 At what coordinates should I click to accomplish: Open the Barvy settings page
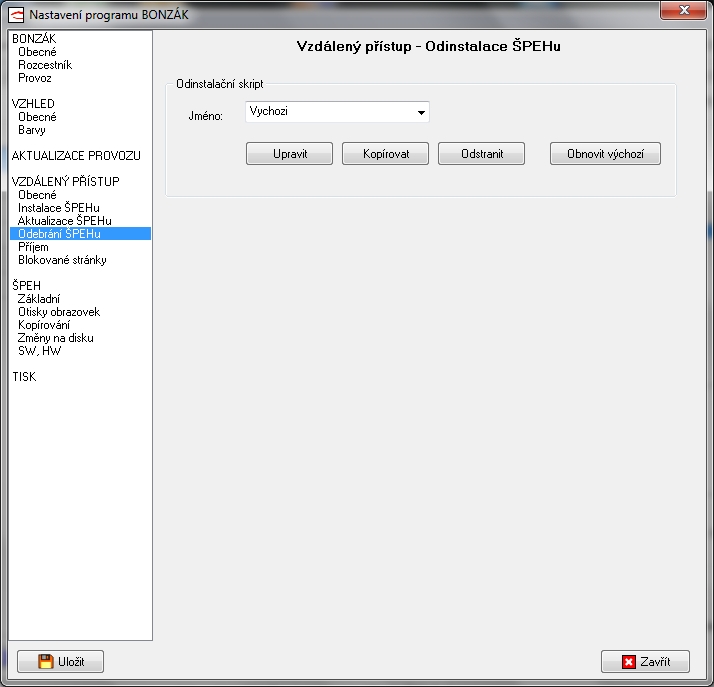coord(32,130)
